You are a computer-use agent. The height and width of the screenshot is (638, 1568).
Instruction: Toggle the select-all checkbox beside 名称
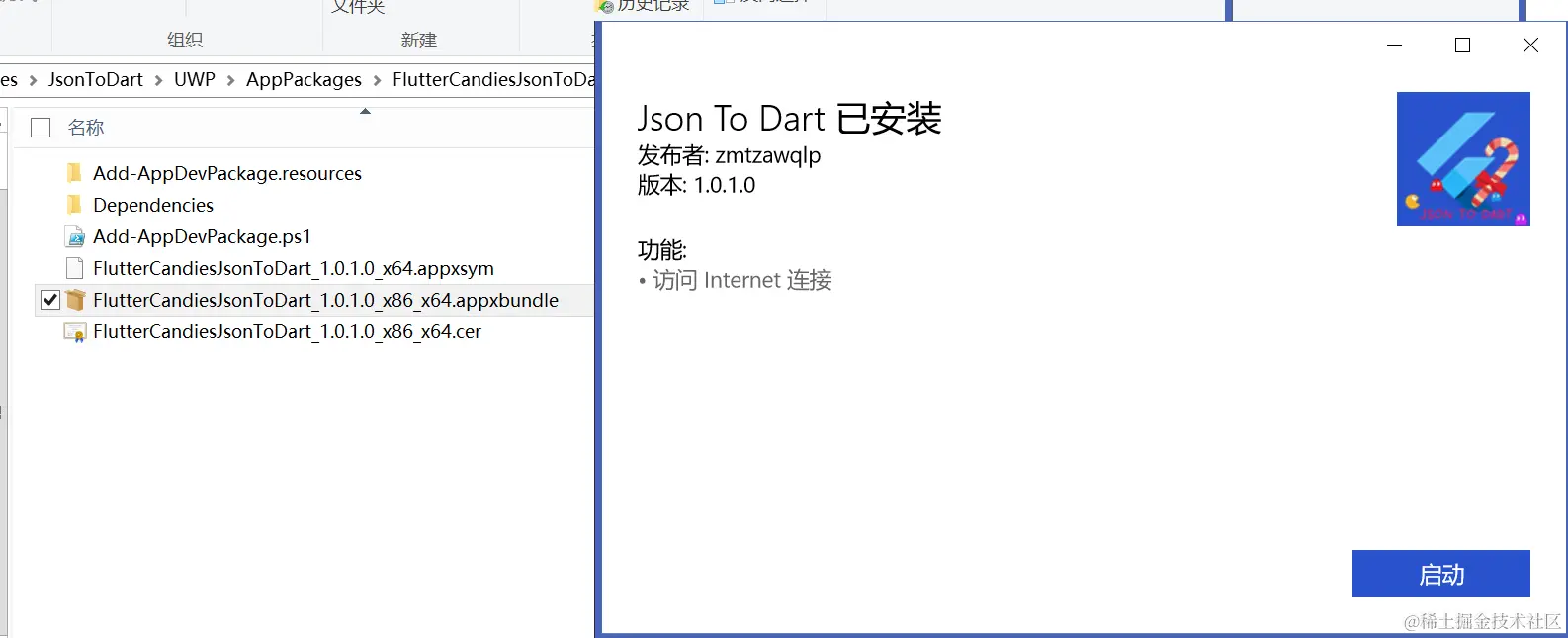(x=41, y=128)
